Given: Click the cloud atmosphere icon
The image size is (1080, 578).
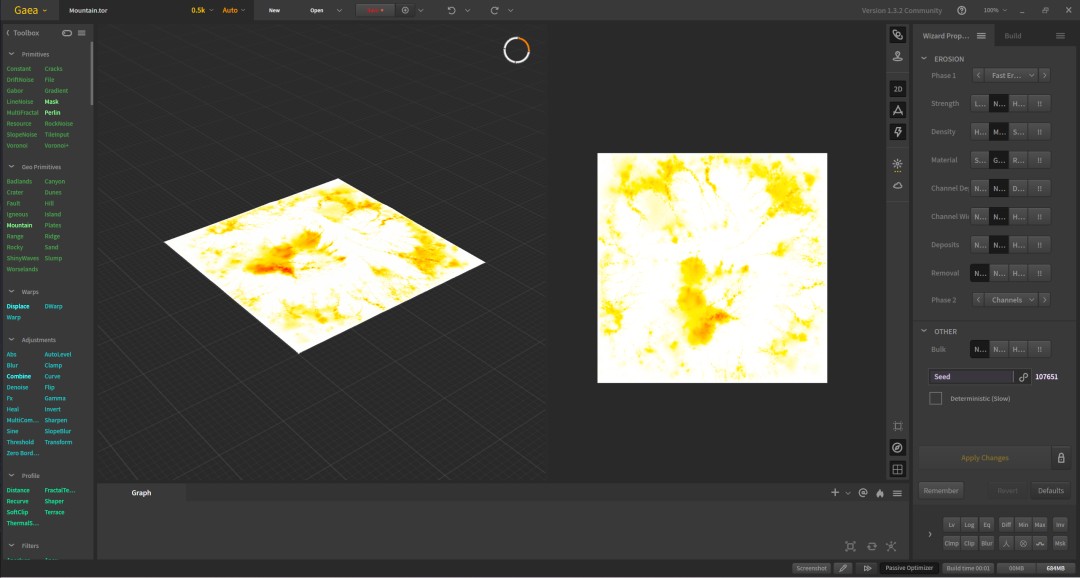Looking at the screenshot, I should click(x=897, y=185).
